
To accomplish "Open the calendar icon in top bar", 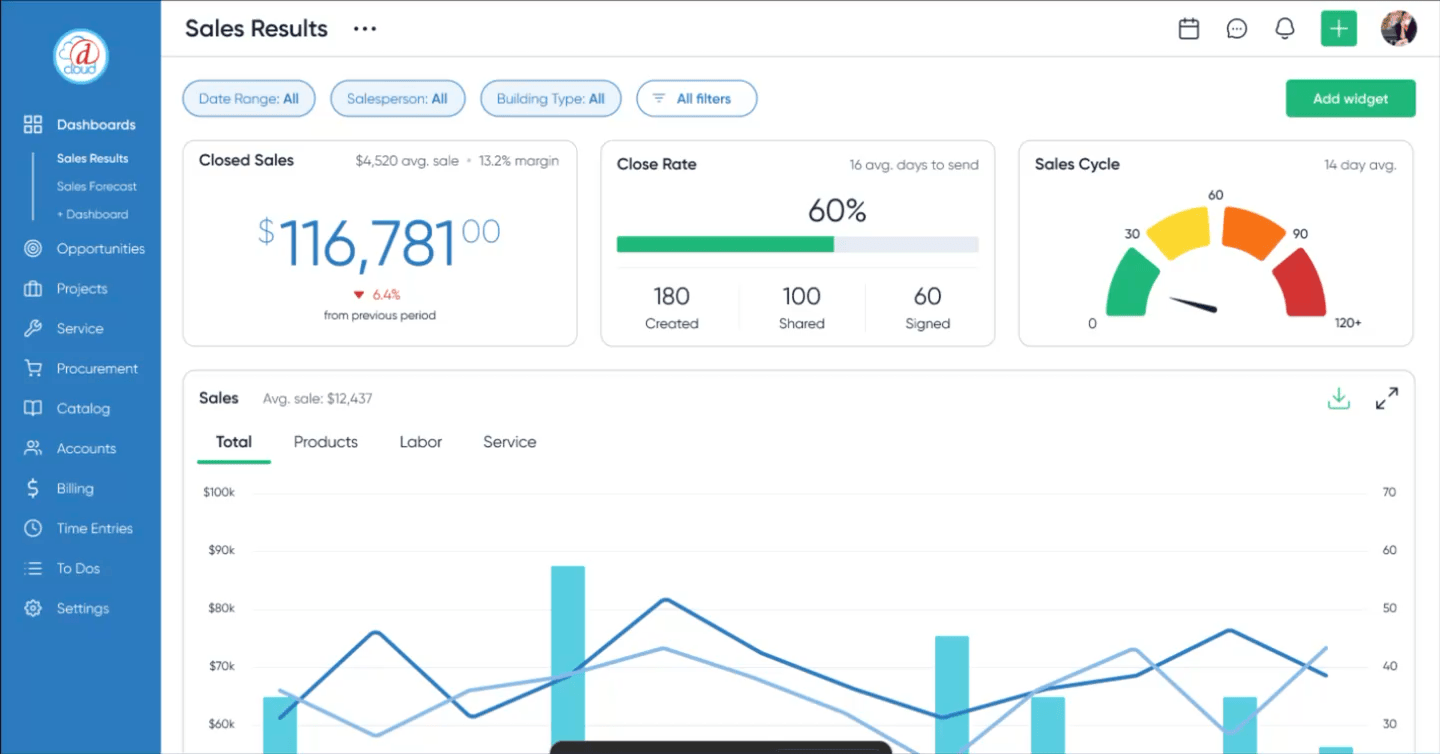I will pos(1188,28).
